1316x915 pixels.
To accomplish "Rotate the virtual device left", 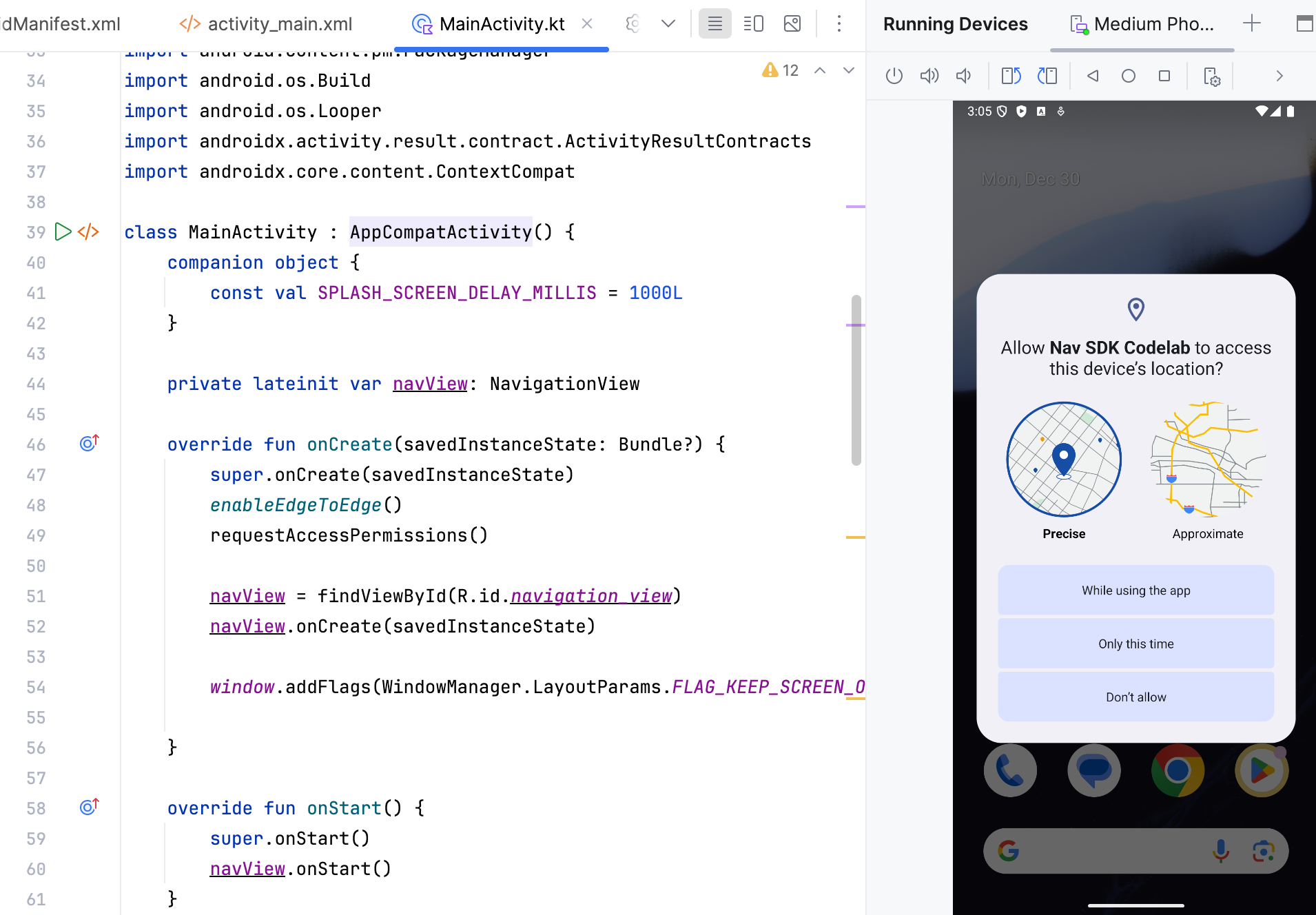I will (1011, 76).
